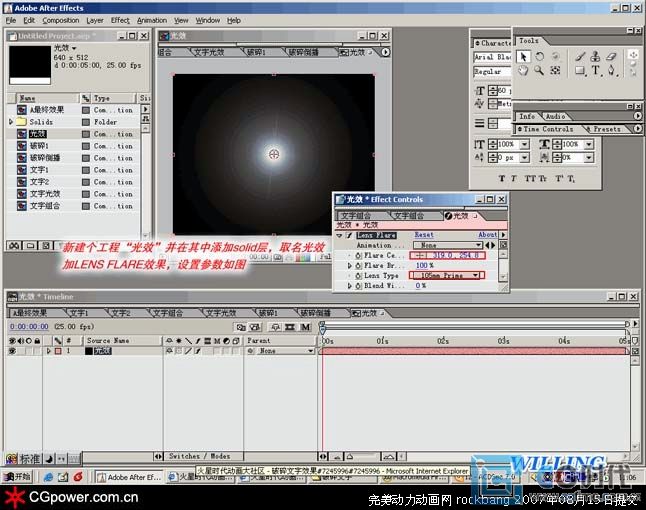Click the Superscript button in Character panel
Viewport: 646px width, 510px height.
coord(559,178)
